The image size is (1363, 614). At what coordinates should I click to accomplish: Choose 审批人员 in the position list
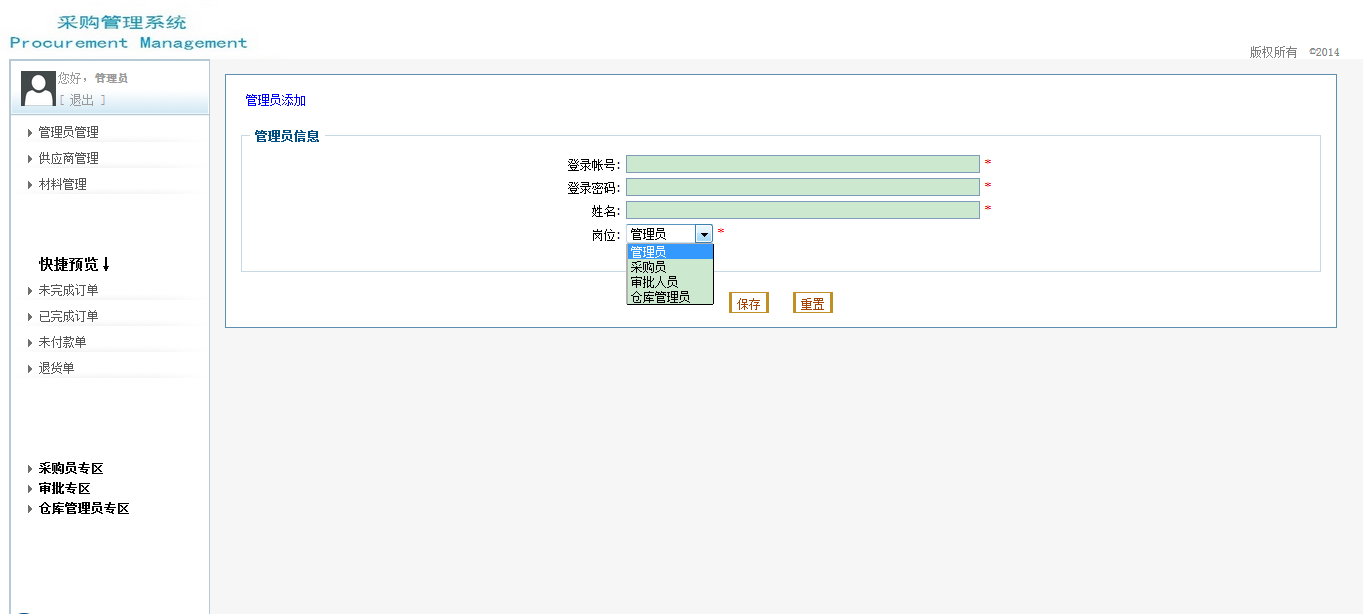click(x=654, y=282)
